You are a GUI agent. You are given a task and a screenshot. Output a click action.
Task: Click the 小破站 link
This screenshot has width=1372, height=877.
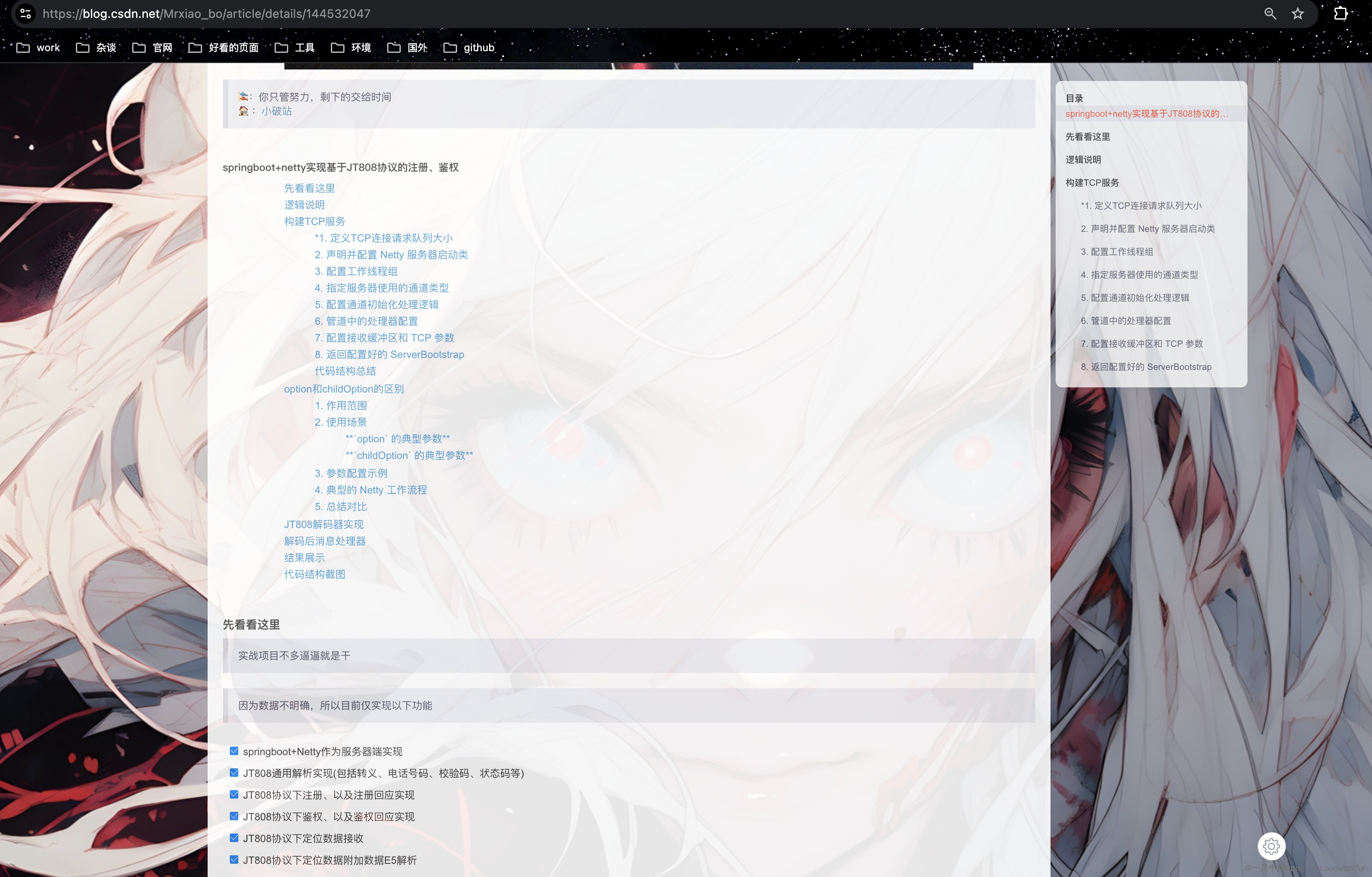click(276, 111)
